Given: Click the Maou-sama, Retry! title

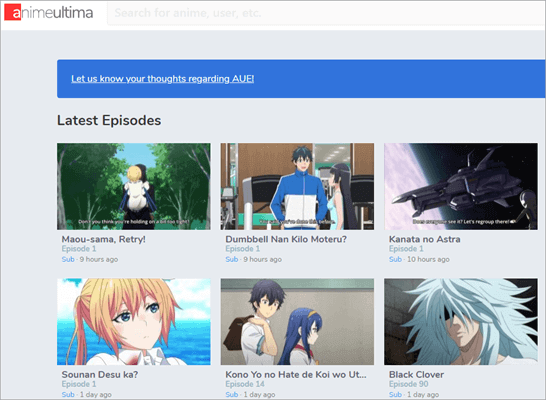Looking at the screenshot, I should point(103,239).
